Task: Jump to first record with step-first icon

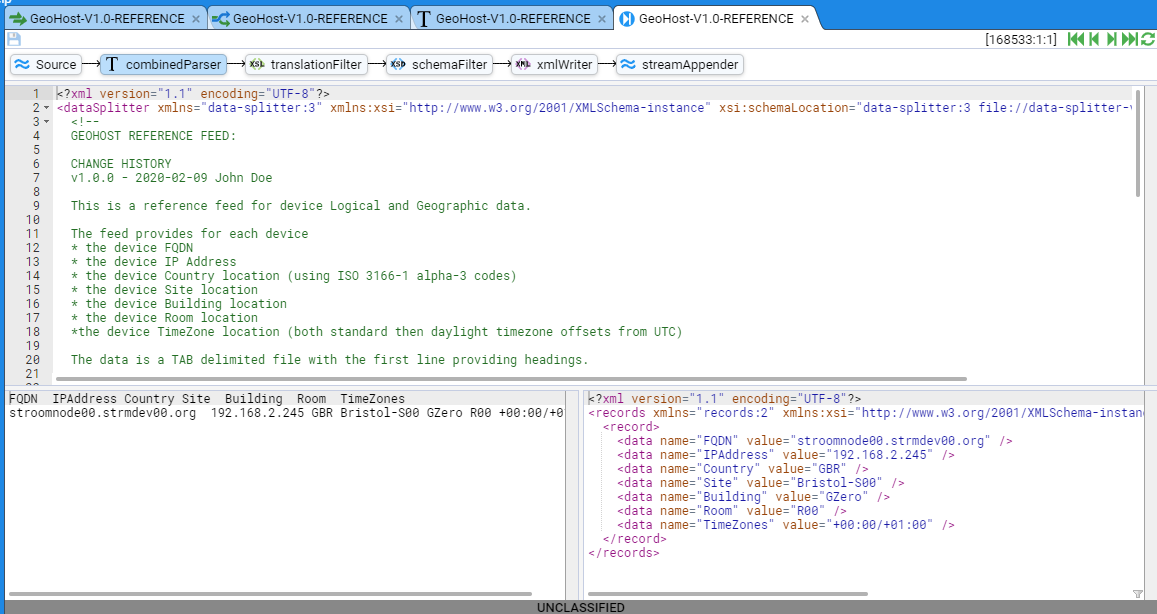Action: click(x=1076, y=39)
